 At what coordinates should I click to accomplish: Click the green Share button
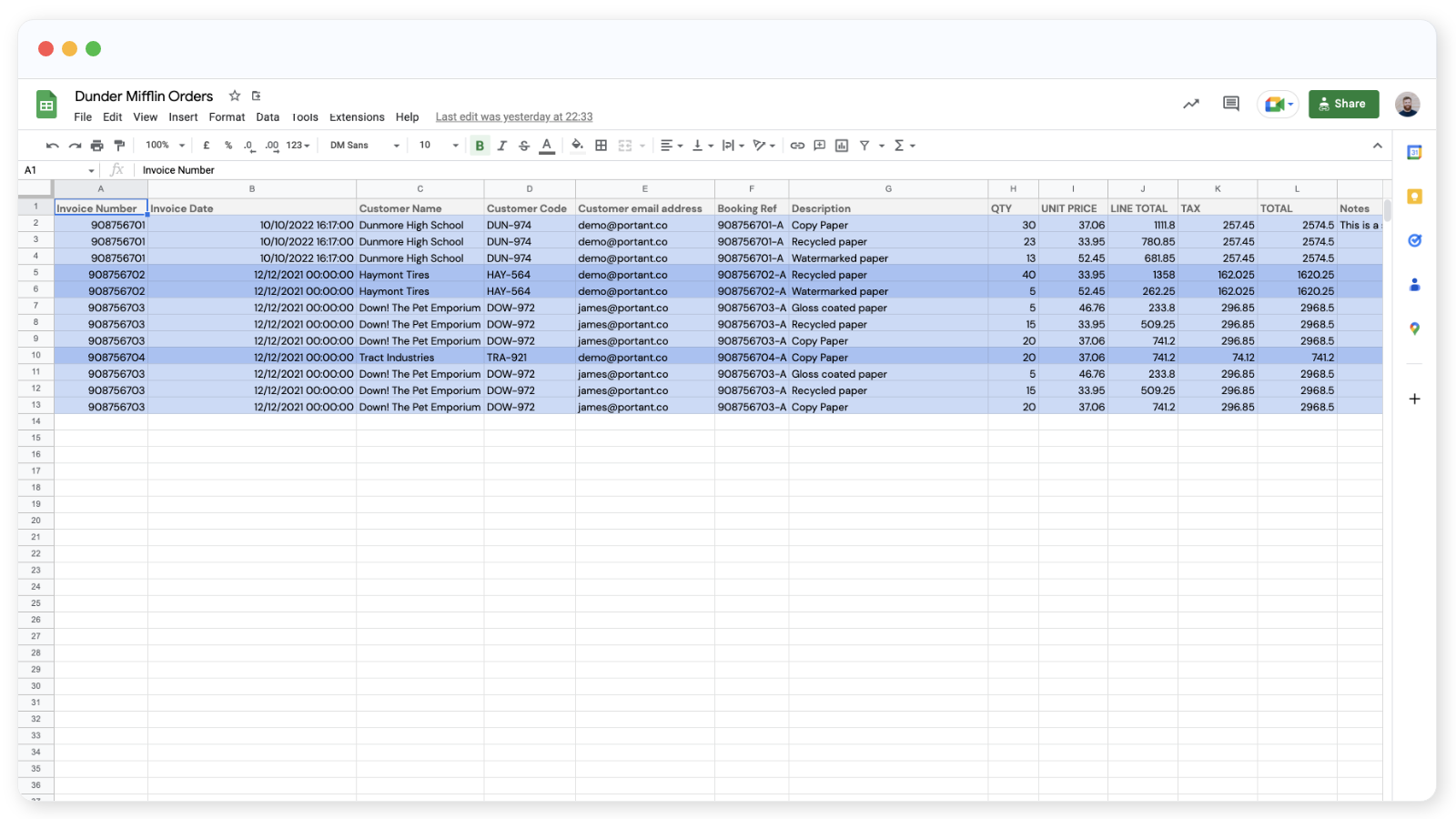pyautogui.click(x=1343, y=104)
